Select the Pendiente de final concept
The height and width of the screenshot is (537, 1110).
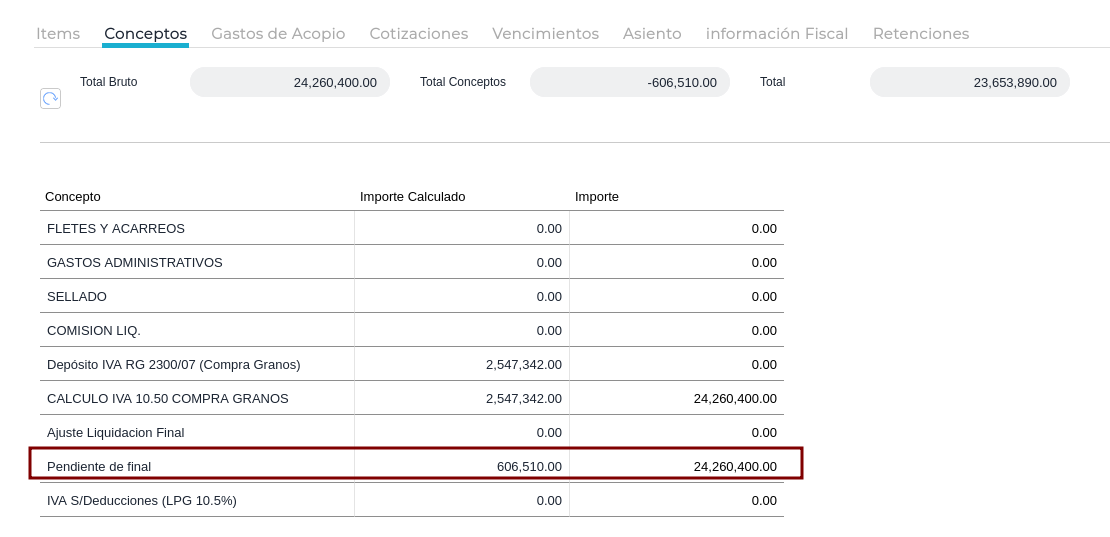412,466
